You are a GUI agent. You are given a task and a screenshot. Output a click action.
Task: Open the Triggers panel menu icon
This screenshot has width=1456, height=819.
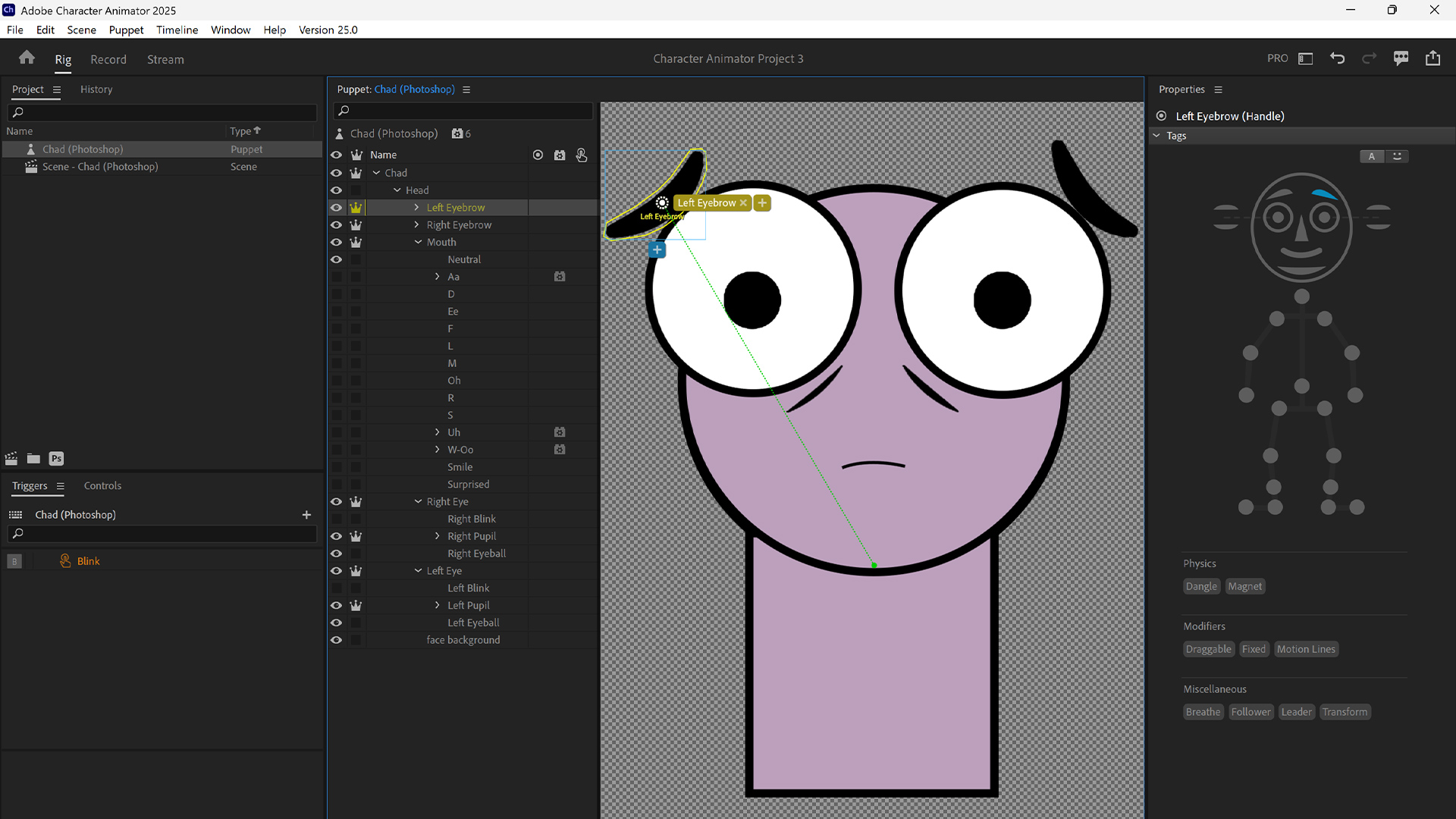click(60, 486)
